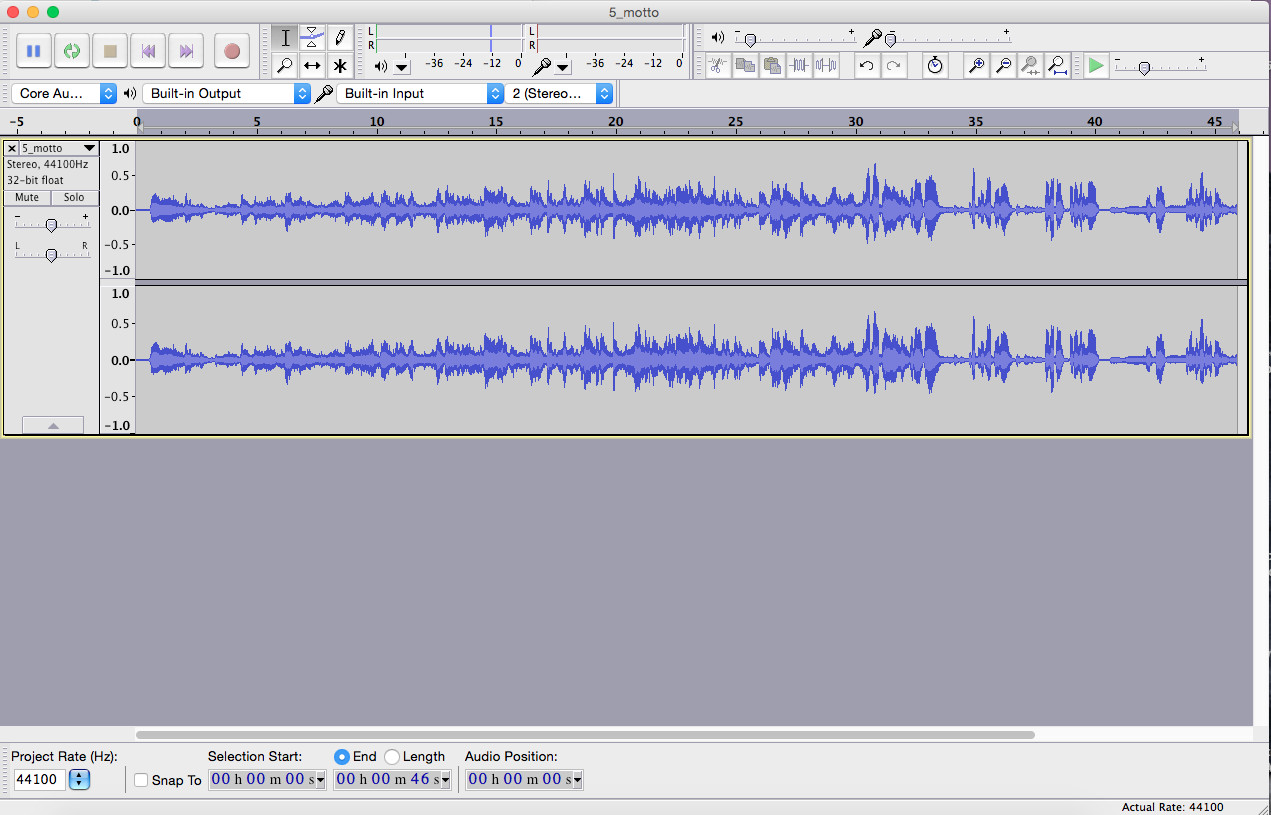Solo the 5_motto track
The image size is (1271, 815).
74,198
